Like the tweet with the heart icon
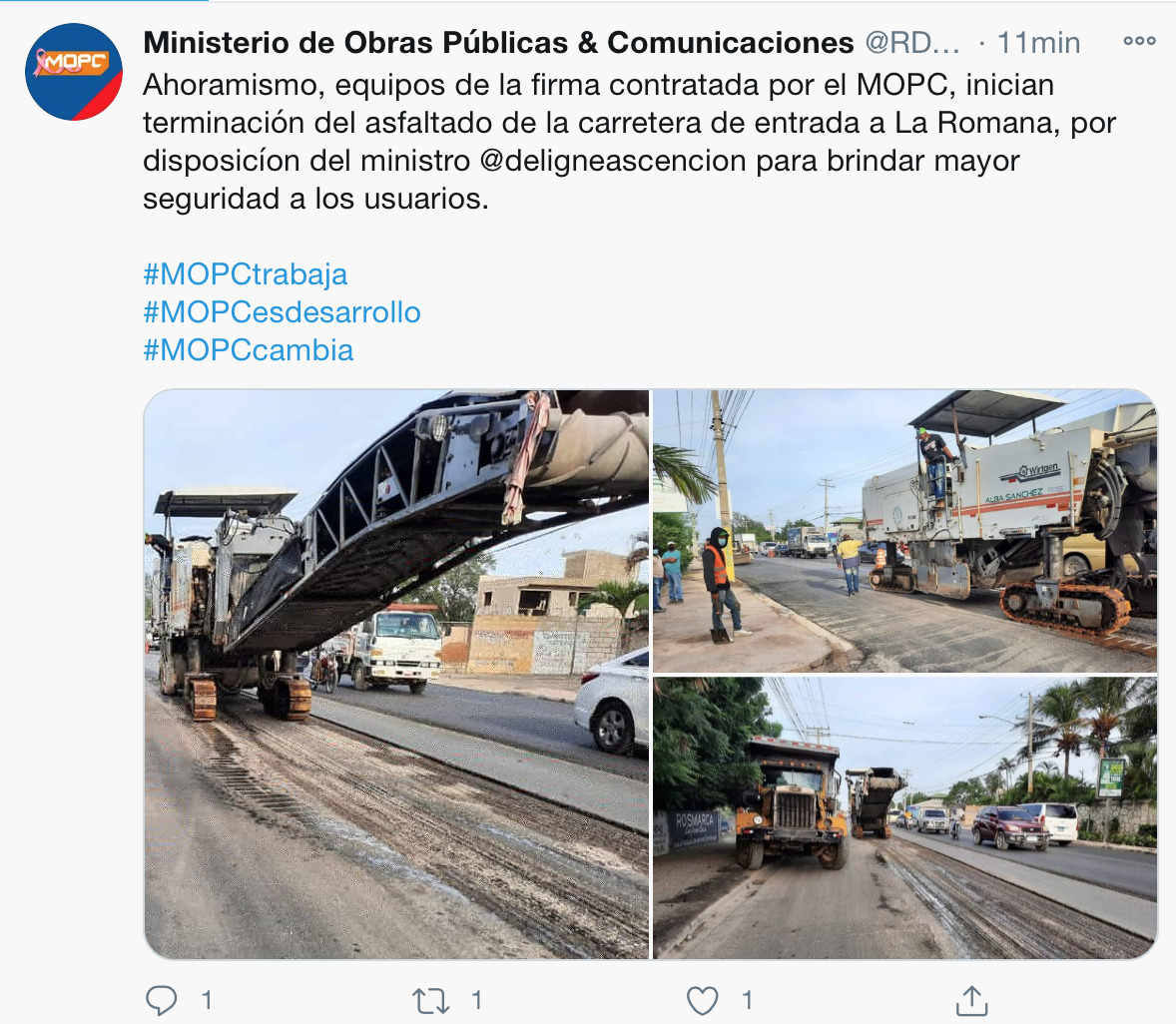 [x=703, y=1000]
